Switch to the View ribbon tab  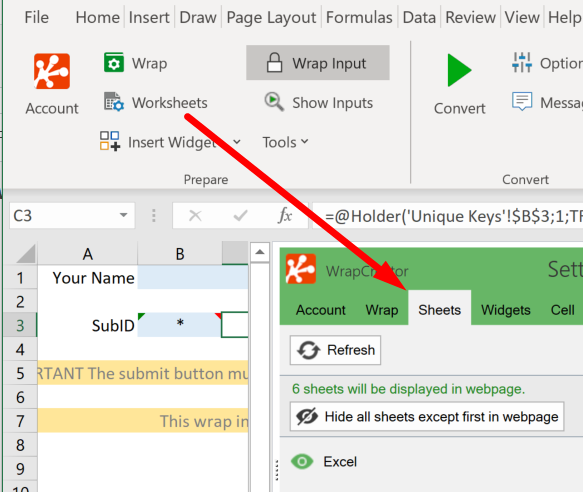522,17
